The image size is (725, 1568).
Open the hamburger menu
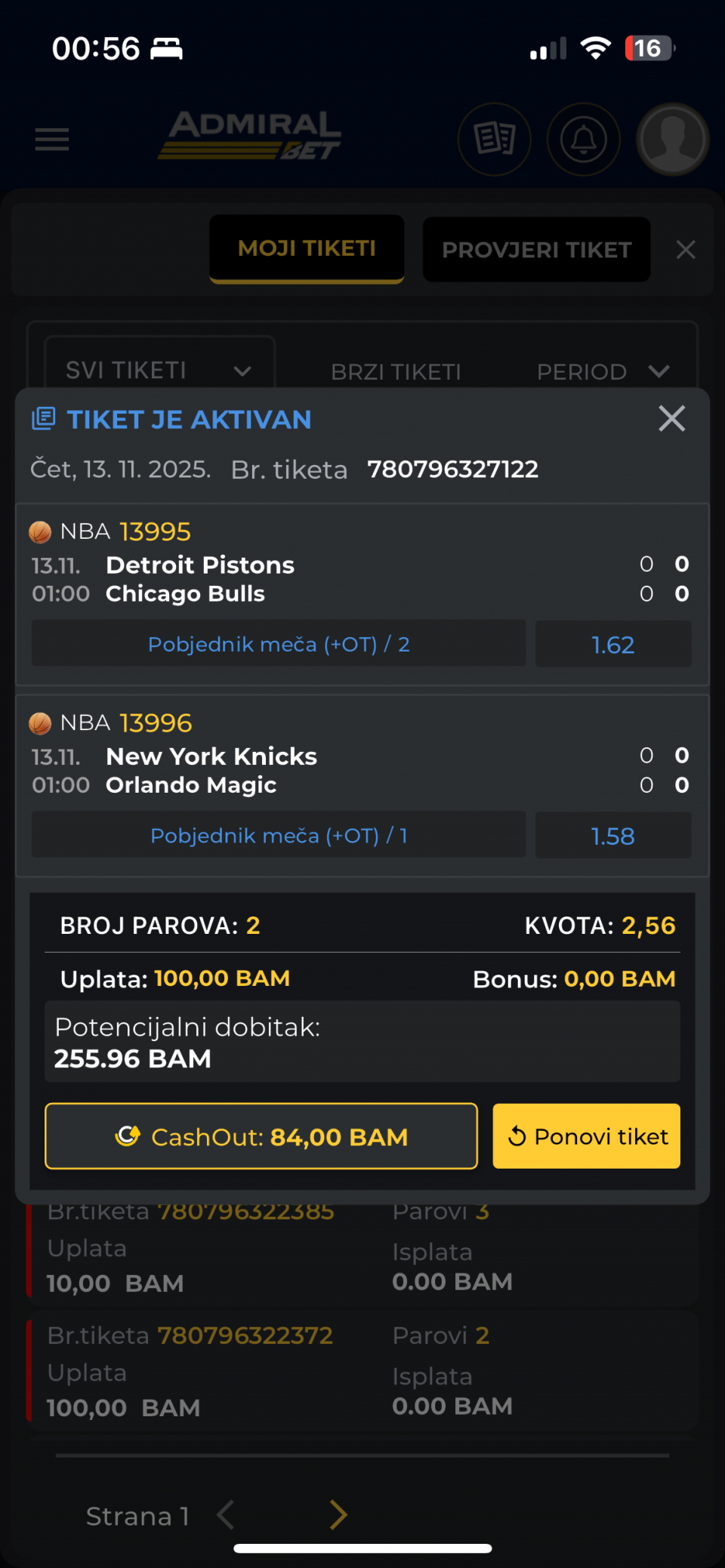52,140
